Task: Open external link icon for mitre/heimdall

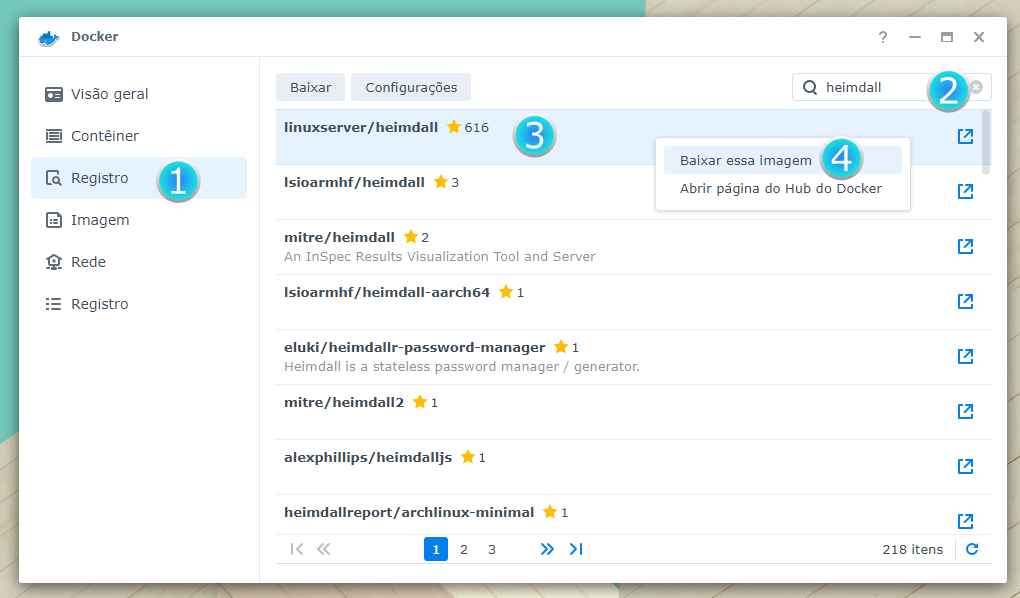Action: tap(965, 246)
